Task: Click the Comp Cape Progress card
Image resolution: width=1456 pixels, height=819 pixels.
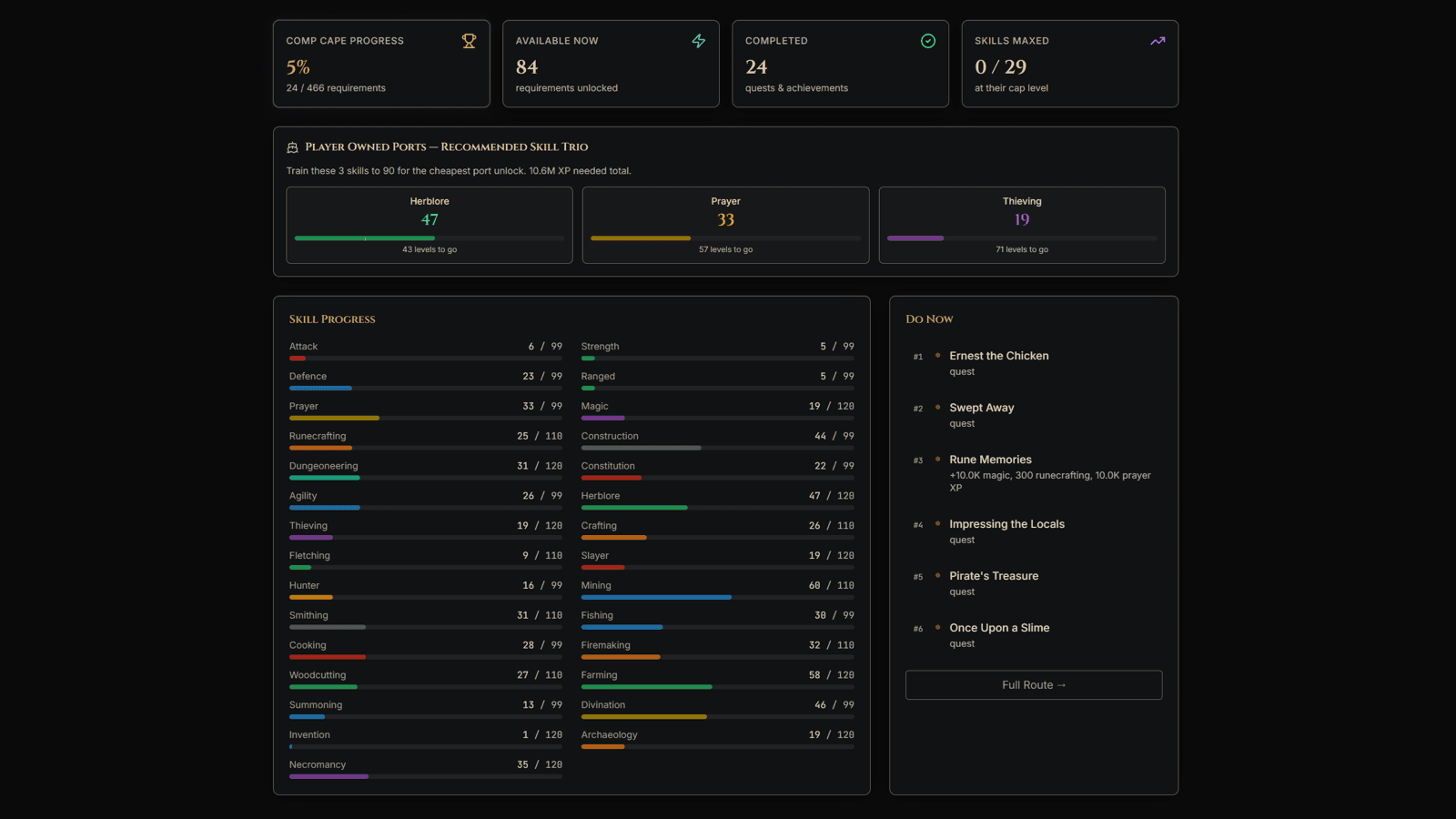Action: click(x=381, y=64)
